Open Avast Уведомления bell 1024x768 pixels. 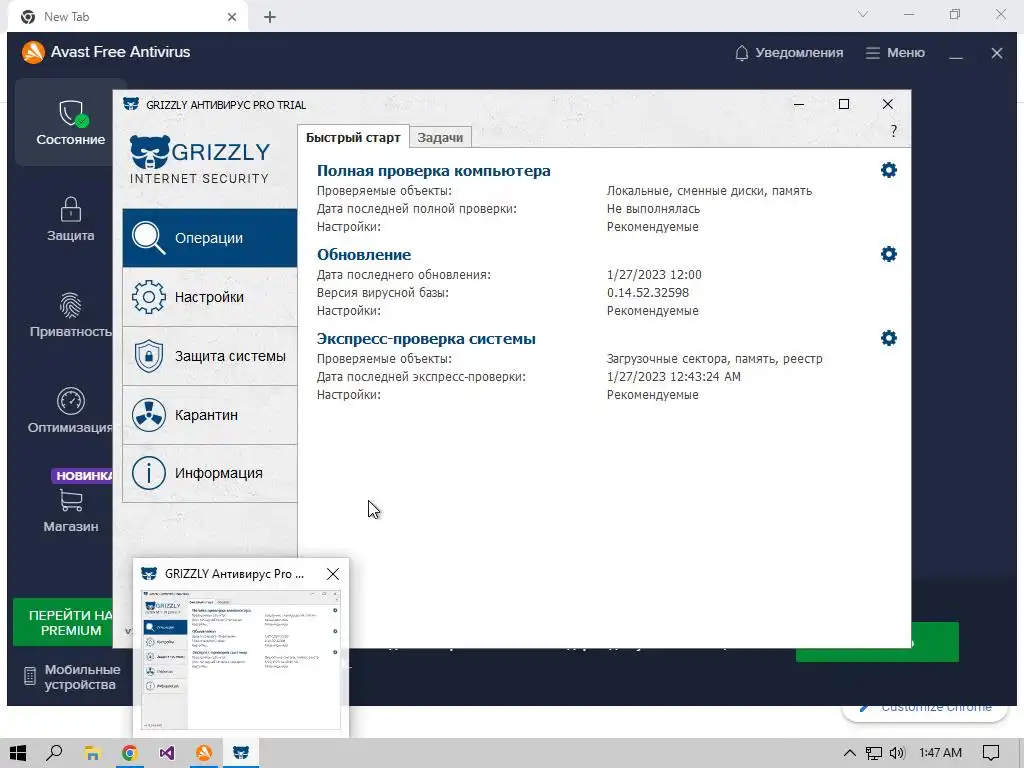point(789,53)
